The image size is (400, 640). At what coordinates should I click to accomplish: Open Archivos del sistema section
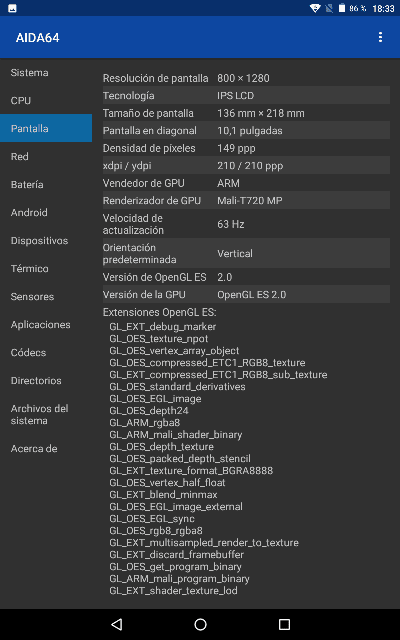(x=46, y=414)
